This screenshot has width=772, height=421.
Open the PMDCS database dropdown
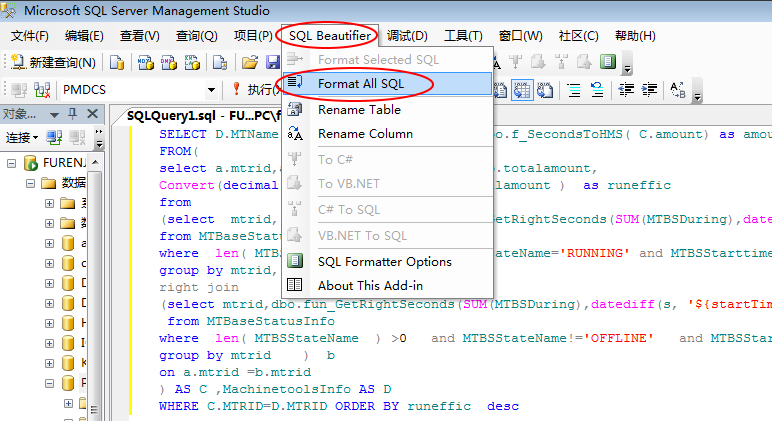[x=211, y=90]
